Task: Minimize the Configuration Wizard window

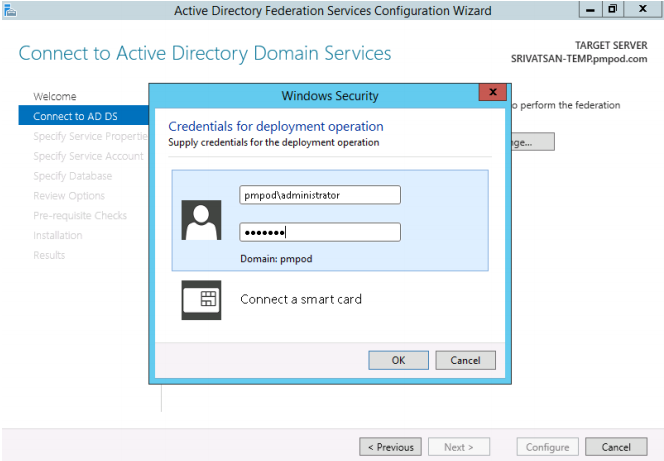Action: (x=590, y=9)
